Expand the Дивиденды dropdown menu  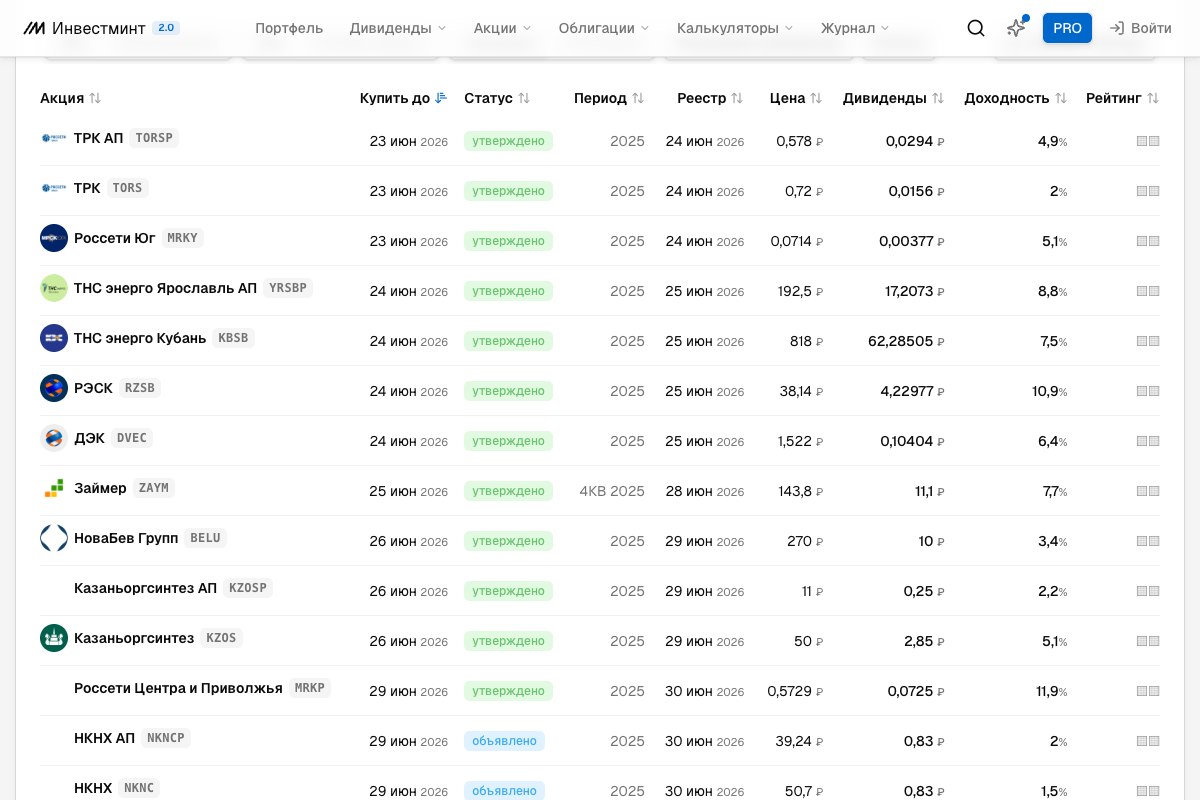pyautogui.click(x=398, y=28)
